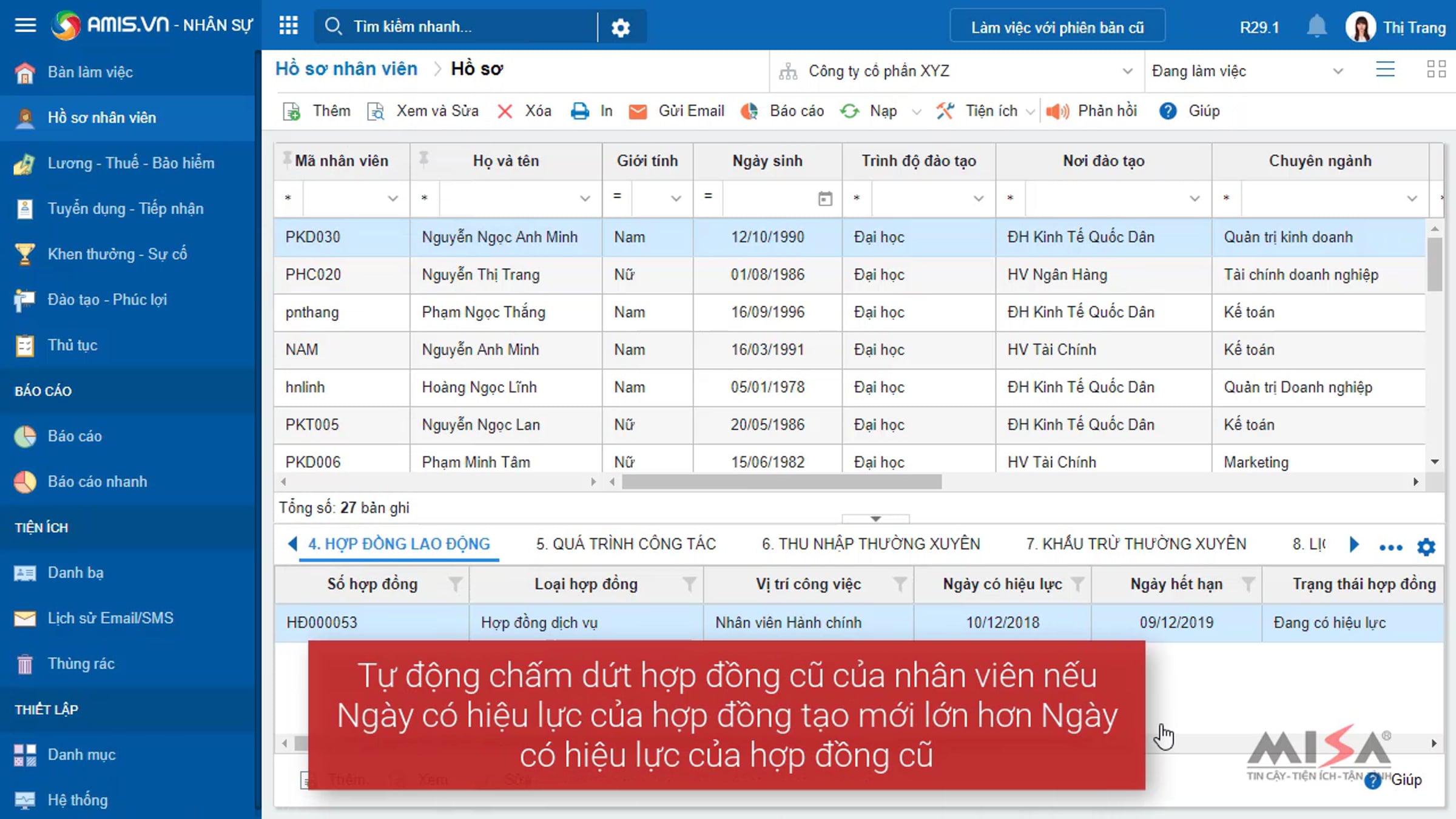Click the employee grid vertical scrollbar
This screenshot has width=1456, height=819.
(x=1434, y=264)
